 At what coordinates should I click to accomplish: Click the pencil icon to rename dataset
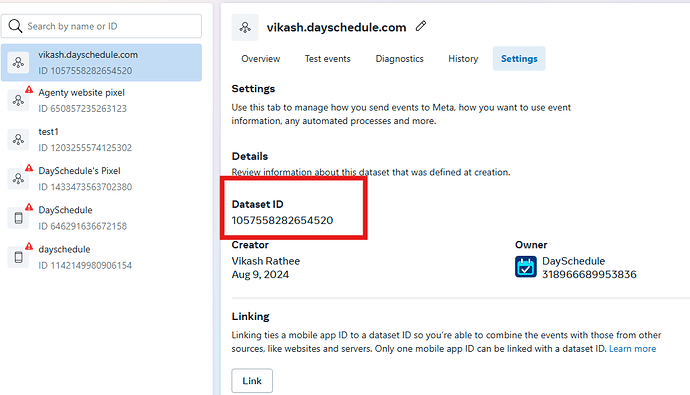pos(421,26)
